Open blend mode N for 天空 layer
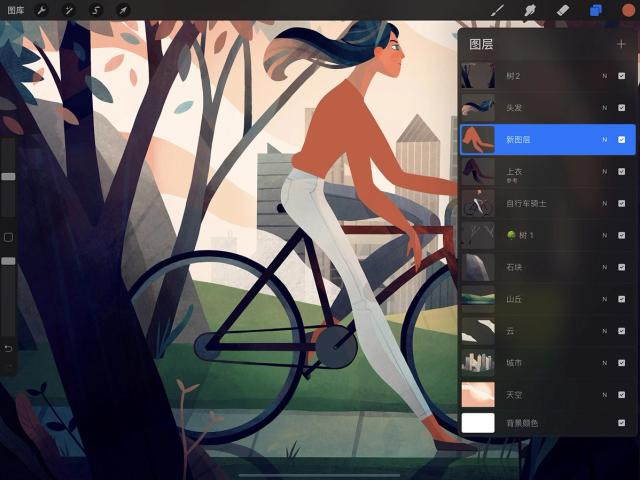 tap(604, 395)
